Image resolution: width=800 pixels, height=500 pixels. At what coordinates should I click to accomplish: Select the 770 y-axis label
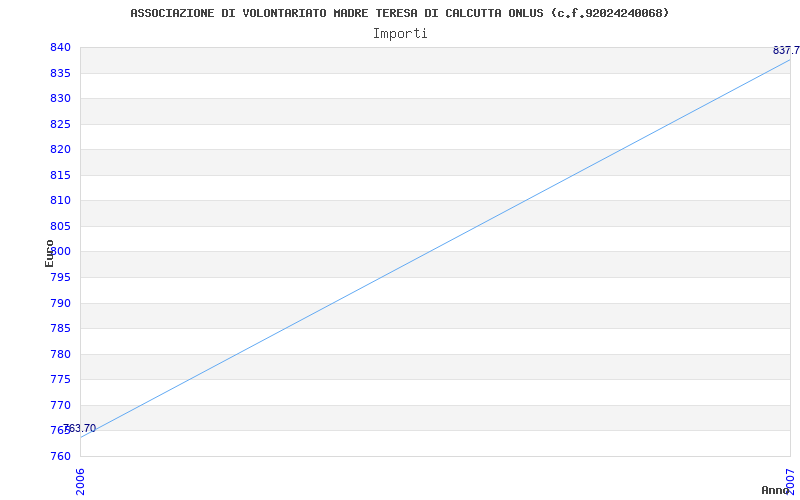60,405
